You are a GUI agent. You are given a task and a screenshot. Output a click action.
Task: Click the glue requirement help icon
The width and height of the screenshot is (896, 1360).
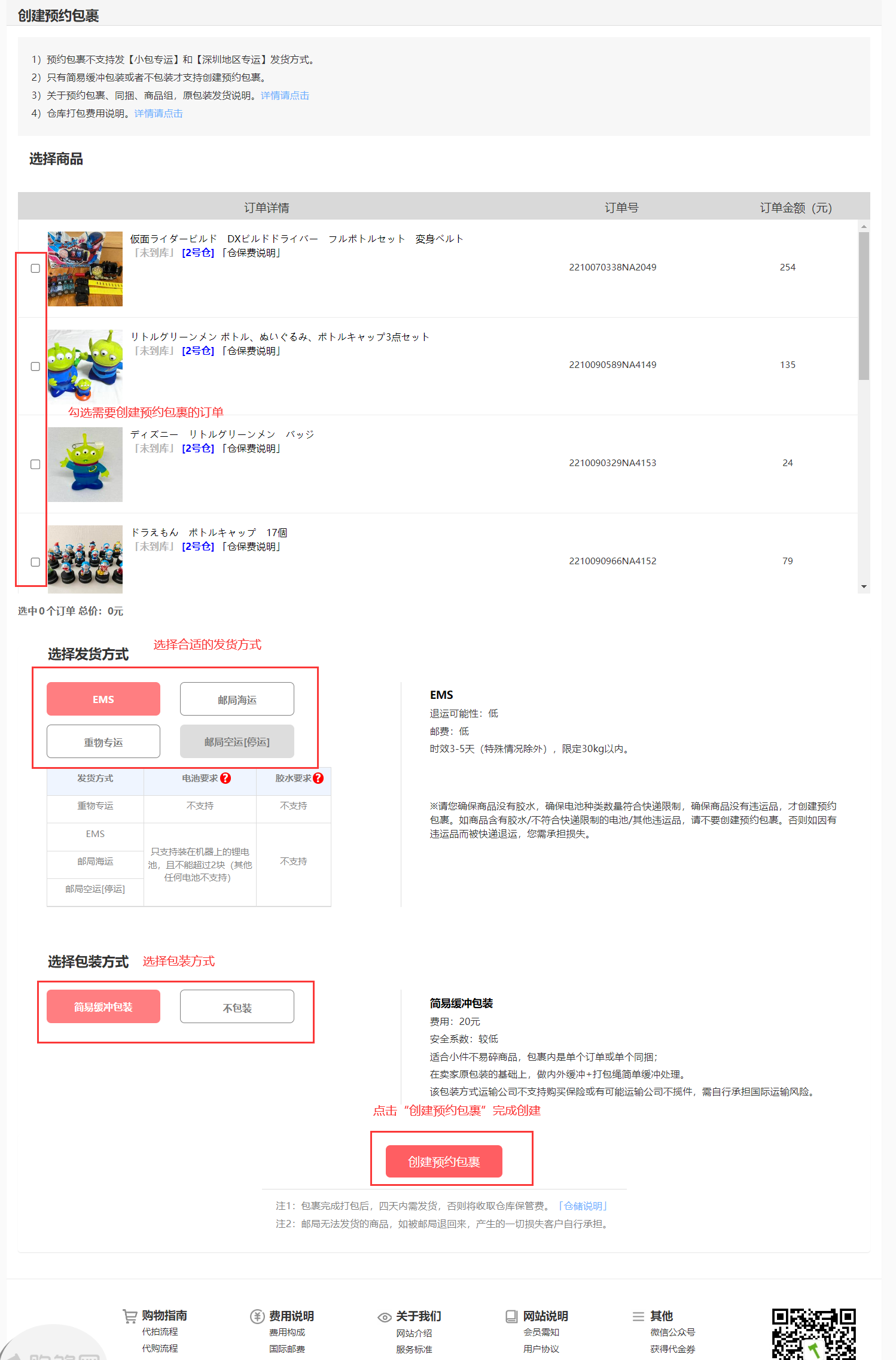pyautogui.click(x=318, y=778)
